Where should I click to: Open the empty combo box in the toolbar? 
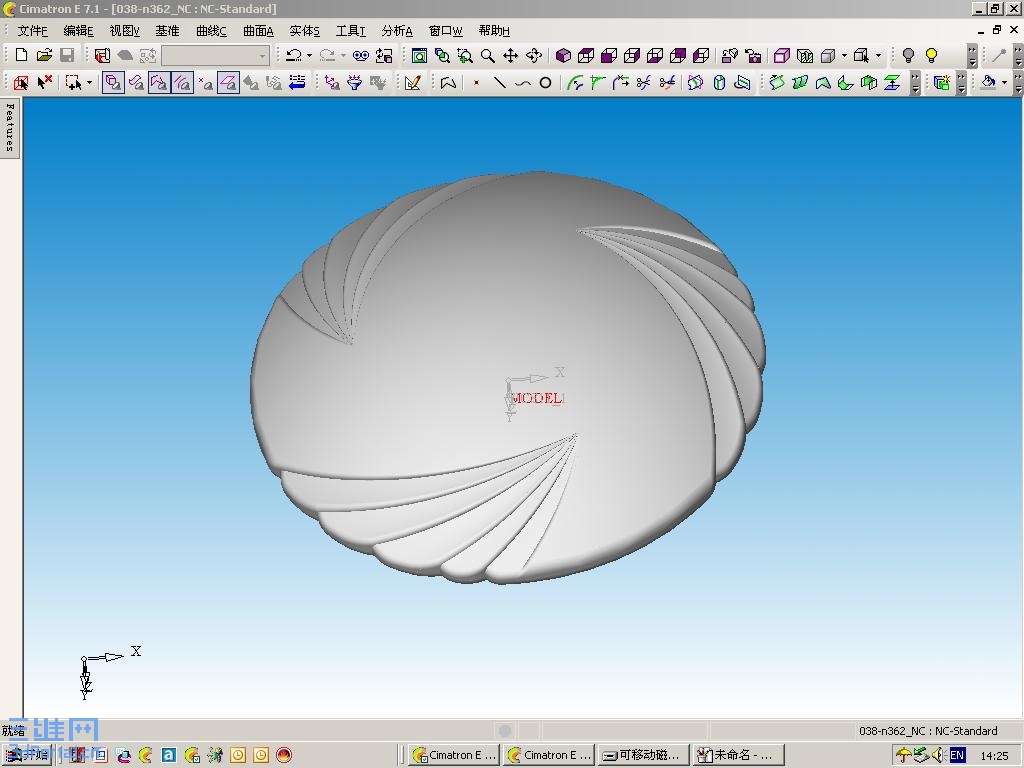pos(215,56)
